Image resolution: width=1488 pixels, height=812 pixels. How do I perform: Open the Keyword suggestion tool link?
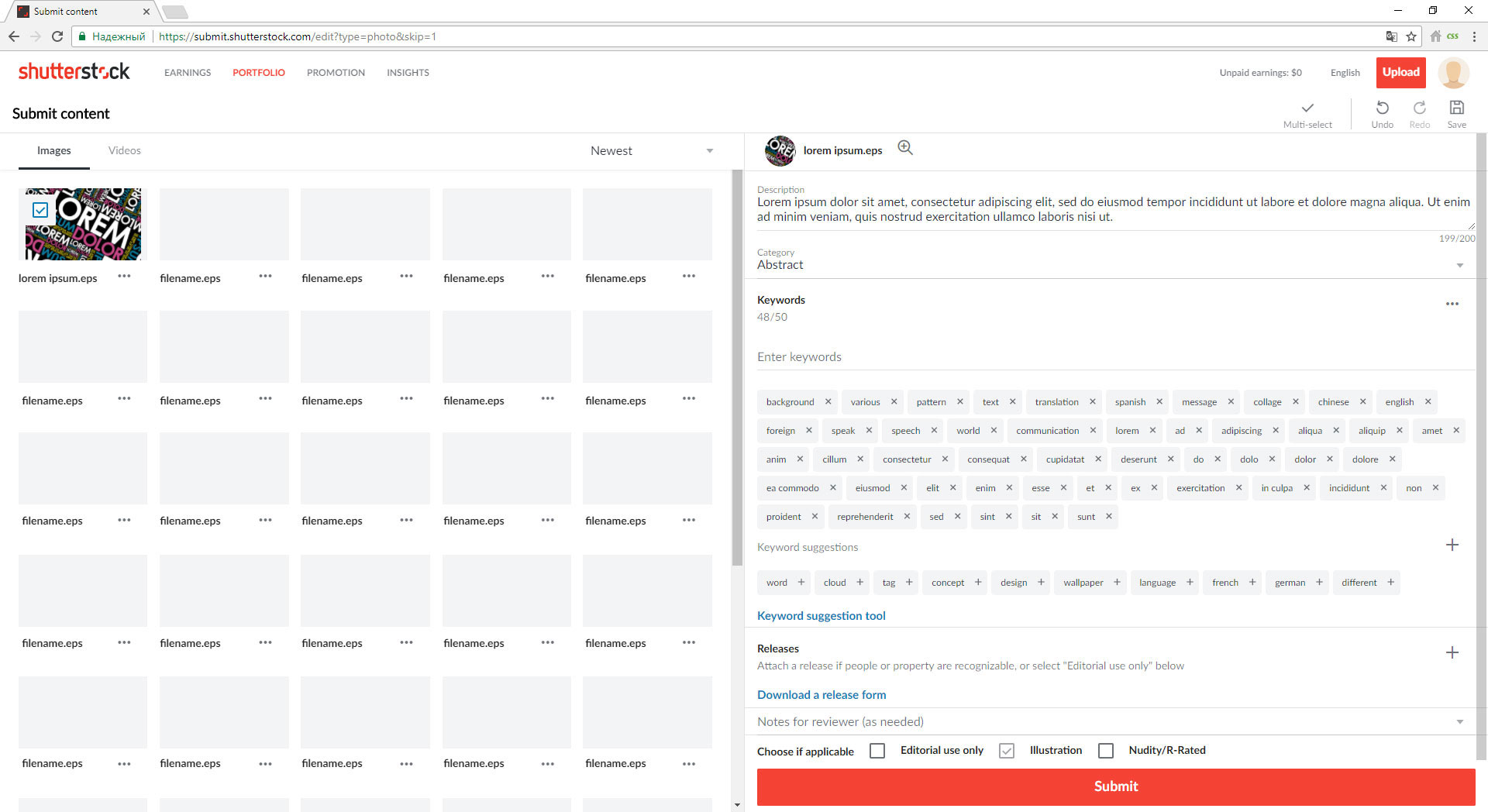click(821, 615)
